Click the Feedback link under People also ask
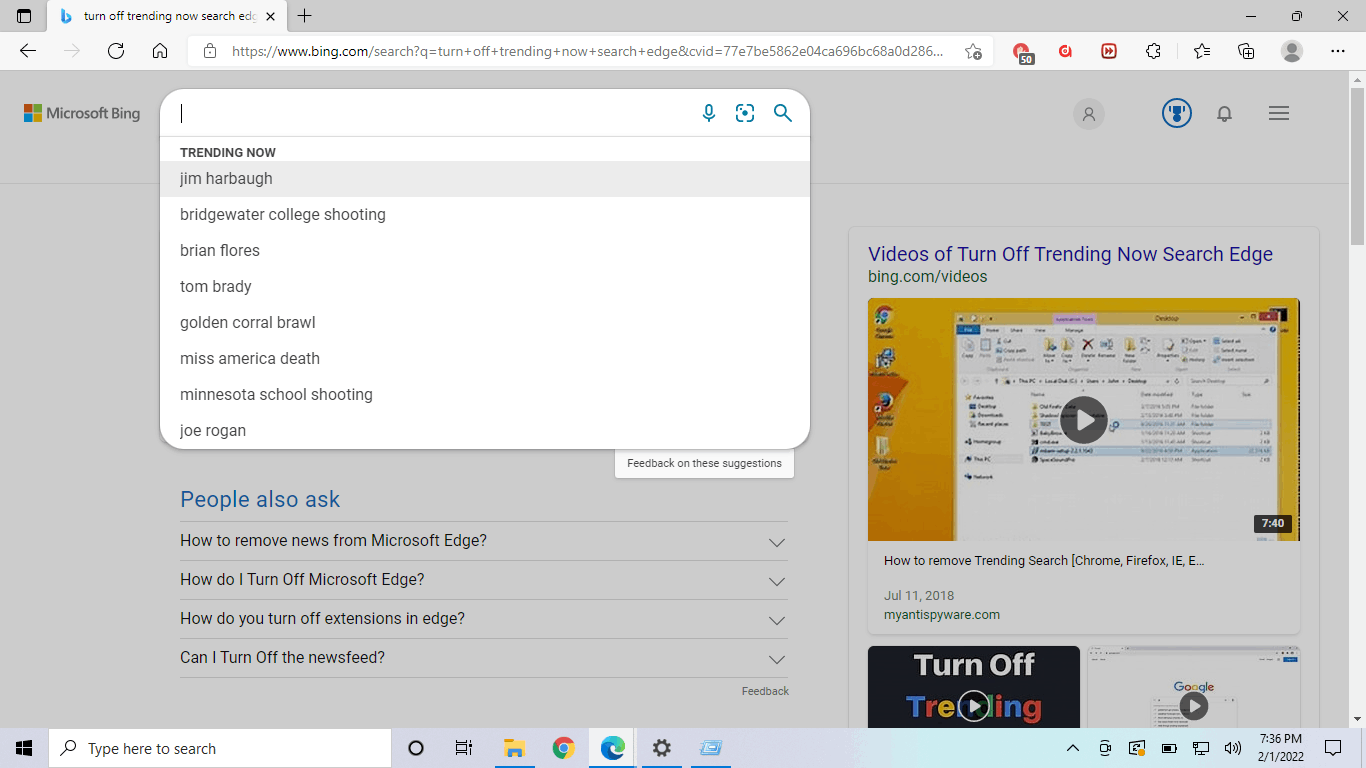 [x=765, y=691]
